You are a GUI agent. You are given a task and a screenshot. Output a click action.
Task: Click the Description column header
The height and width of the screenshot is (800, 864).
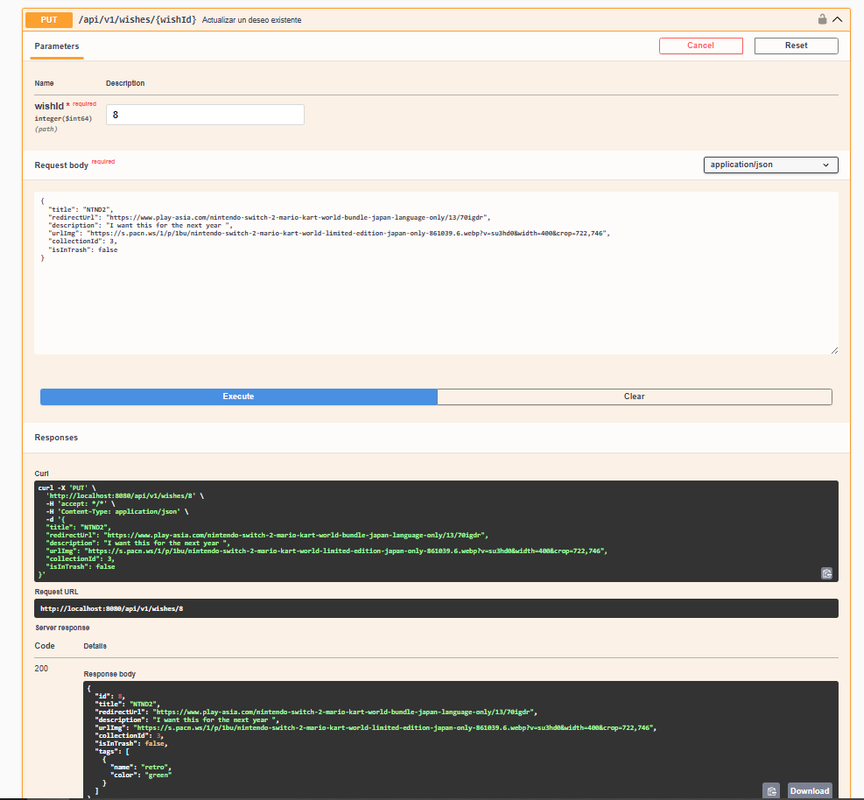click(125, 83)
